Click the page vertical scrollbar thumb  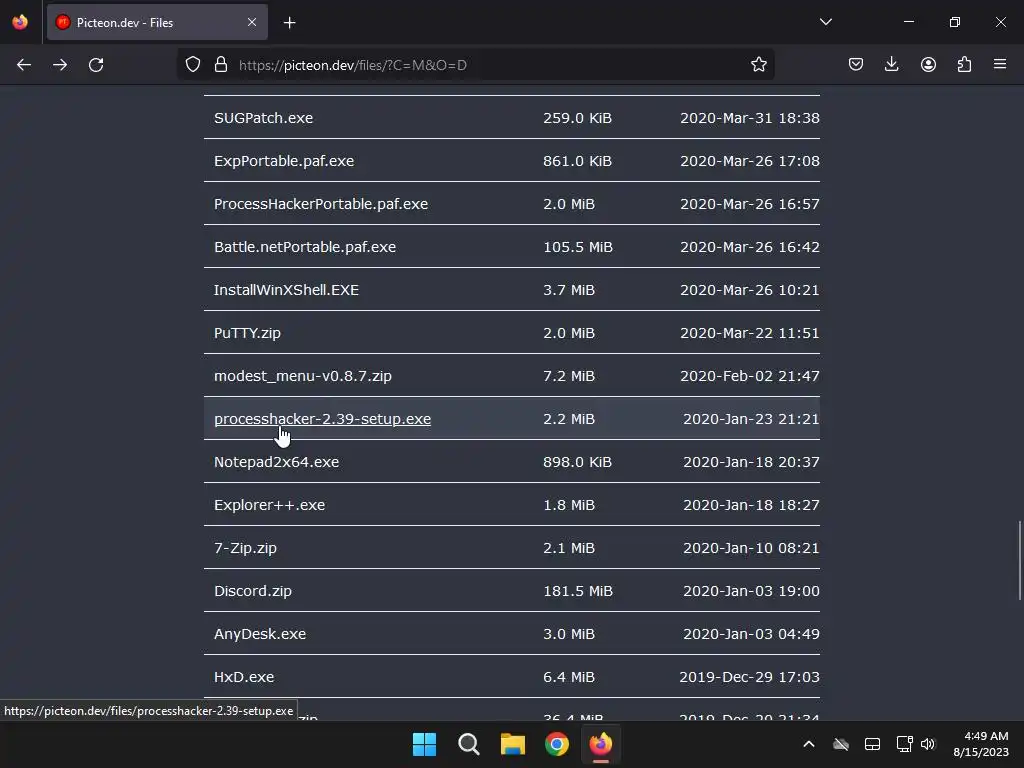pos(1019,560)
